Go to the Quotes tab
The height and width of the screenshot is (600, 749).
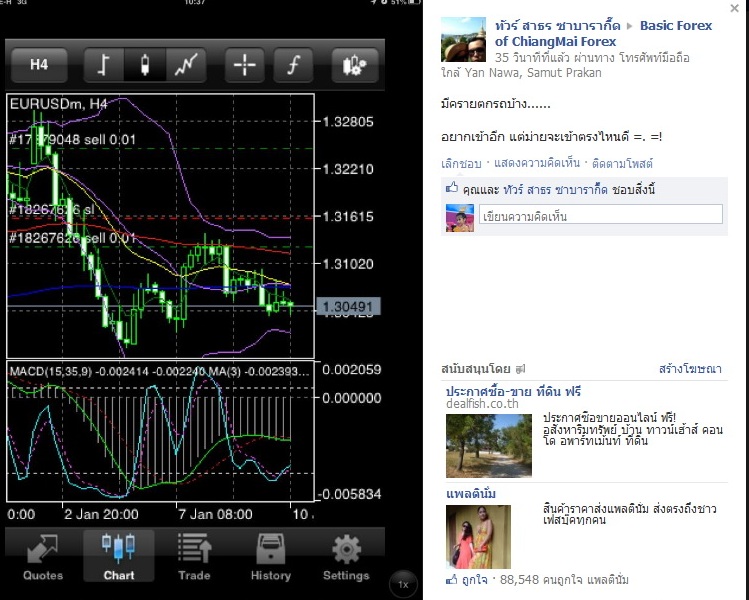[x=43, y=557]
